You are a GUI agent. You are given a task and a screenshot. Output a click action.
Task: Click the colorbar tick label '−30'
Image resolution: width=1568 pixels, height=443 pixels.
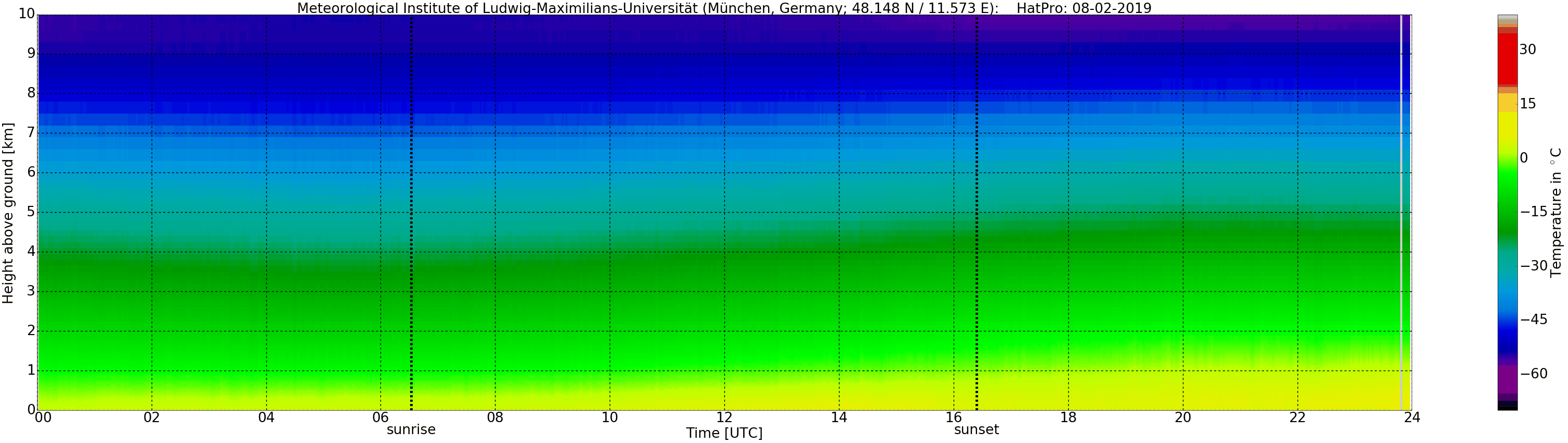[1533, 266]
